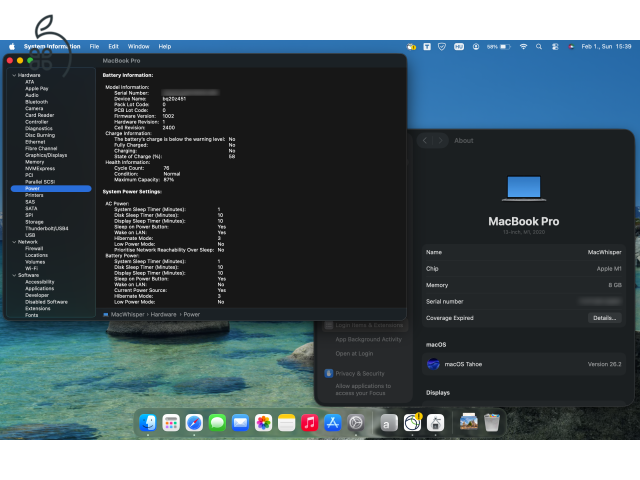Open Finder from the Dock

coord(148,422)
